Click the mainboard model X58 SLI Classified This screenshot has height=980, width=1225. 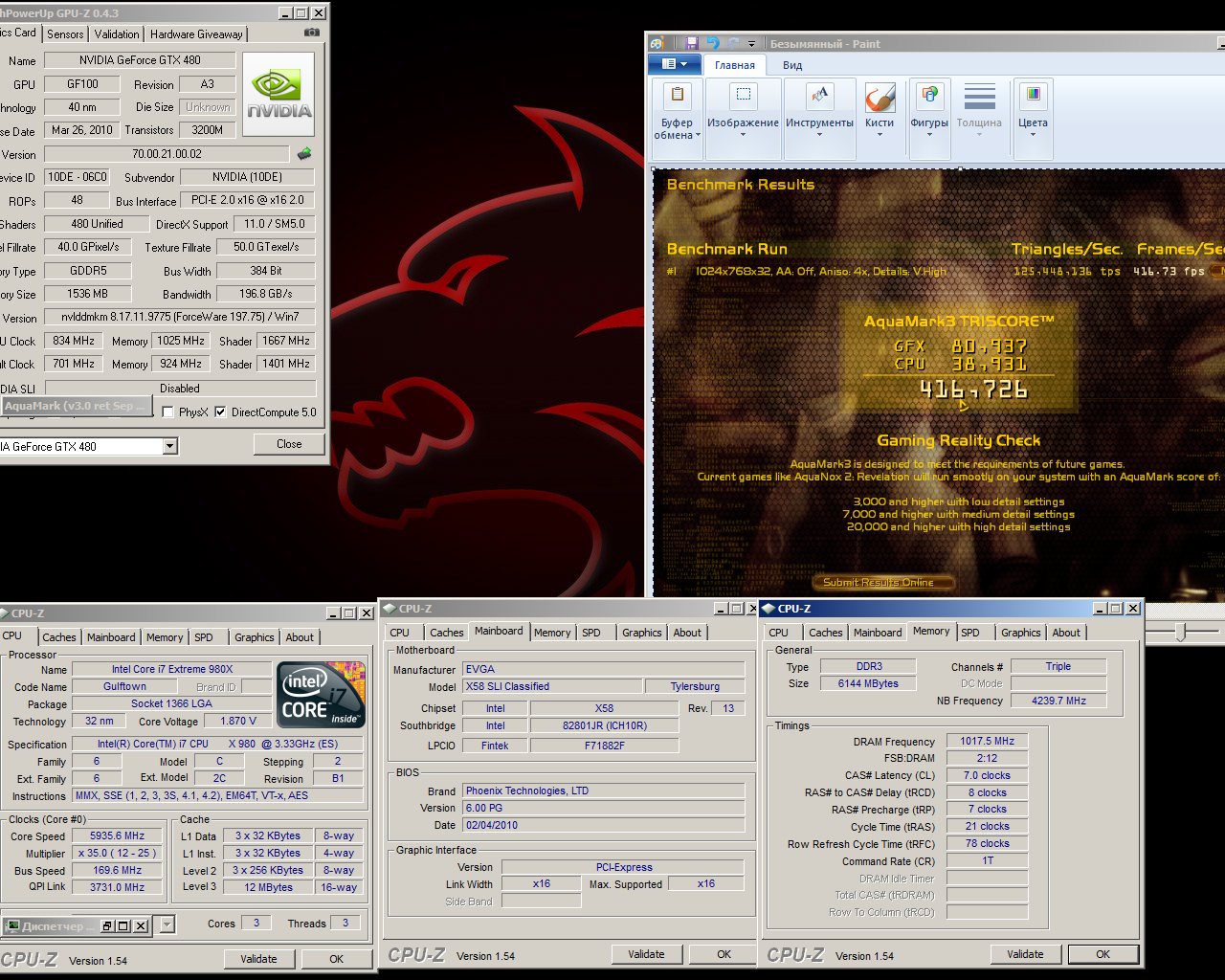(x=552, y=686)
